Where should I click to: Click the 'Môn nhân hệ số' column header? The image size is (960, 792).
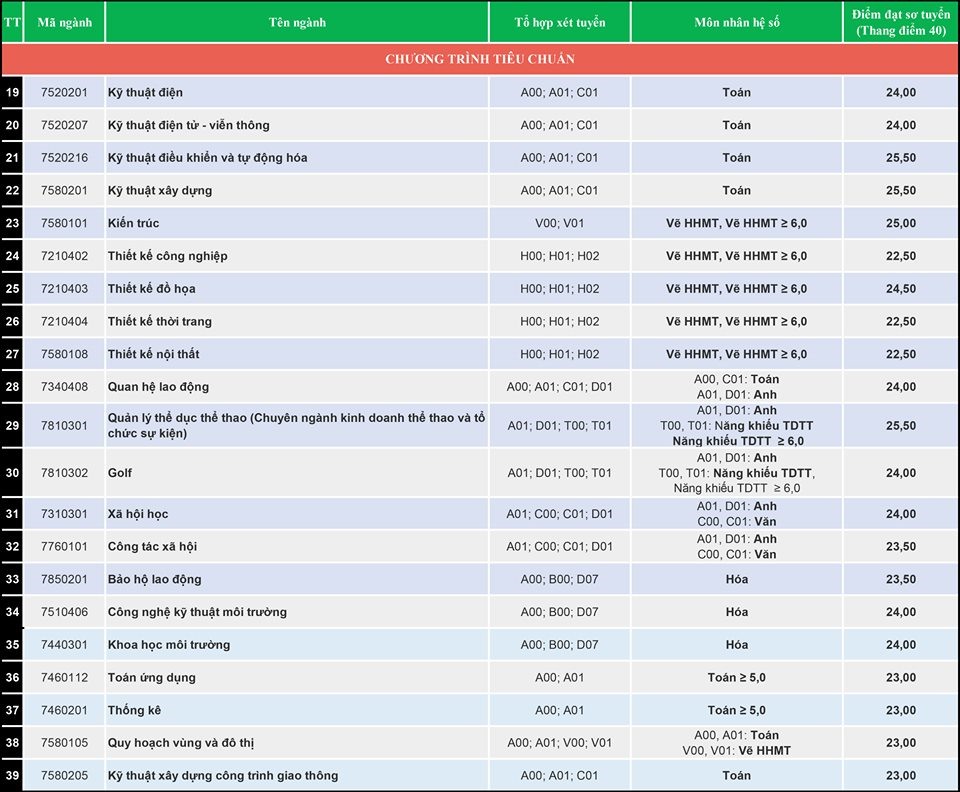point(737,23)
